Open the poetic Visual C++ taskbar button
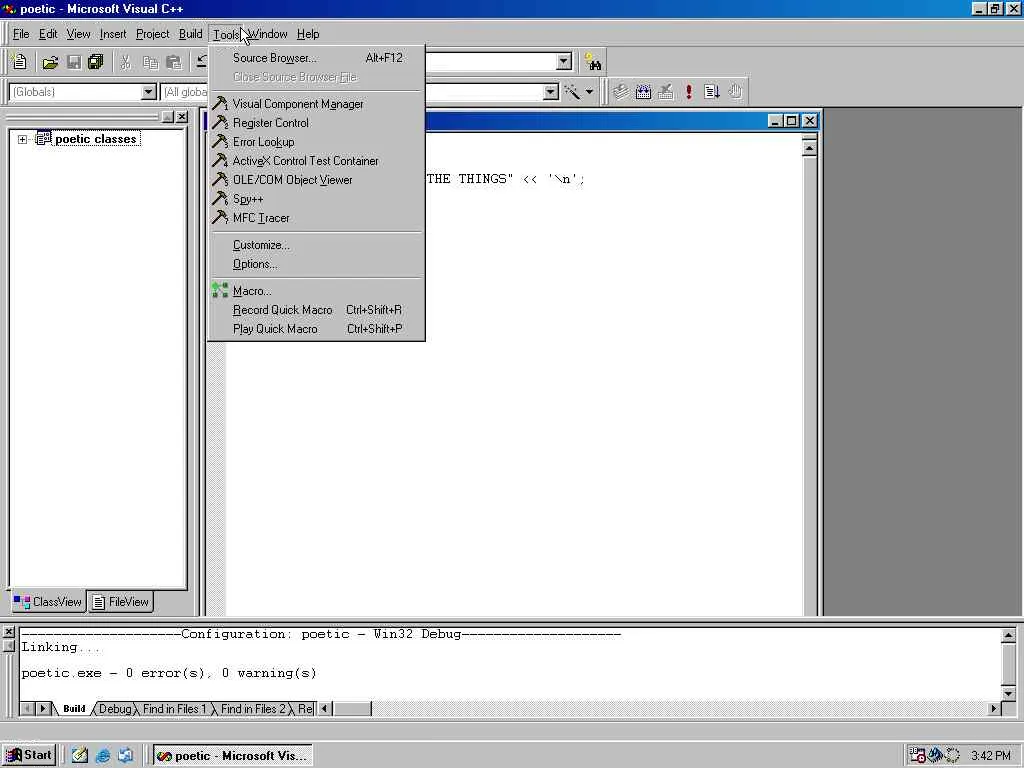The image size is (1024, 768). click(x=232, y=756)
